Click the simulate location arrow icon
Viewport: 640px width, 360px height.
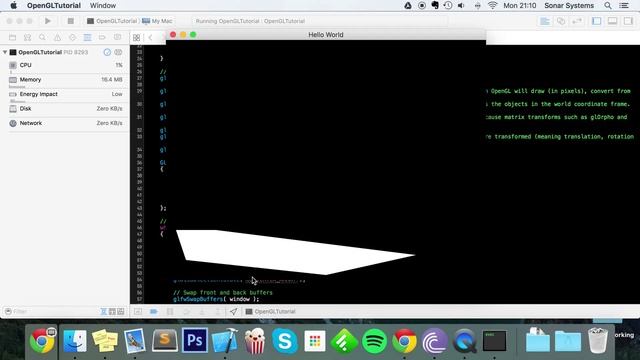pyautogui.click(x=233, y=311)
